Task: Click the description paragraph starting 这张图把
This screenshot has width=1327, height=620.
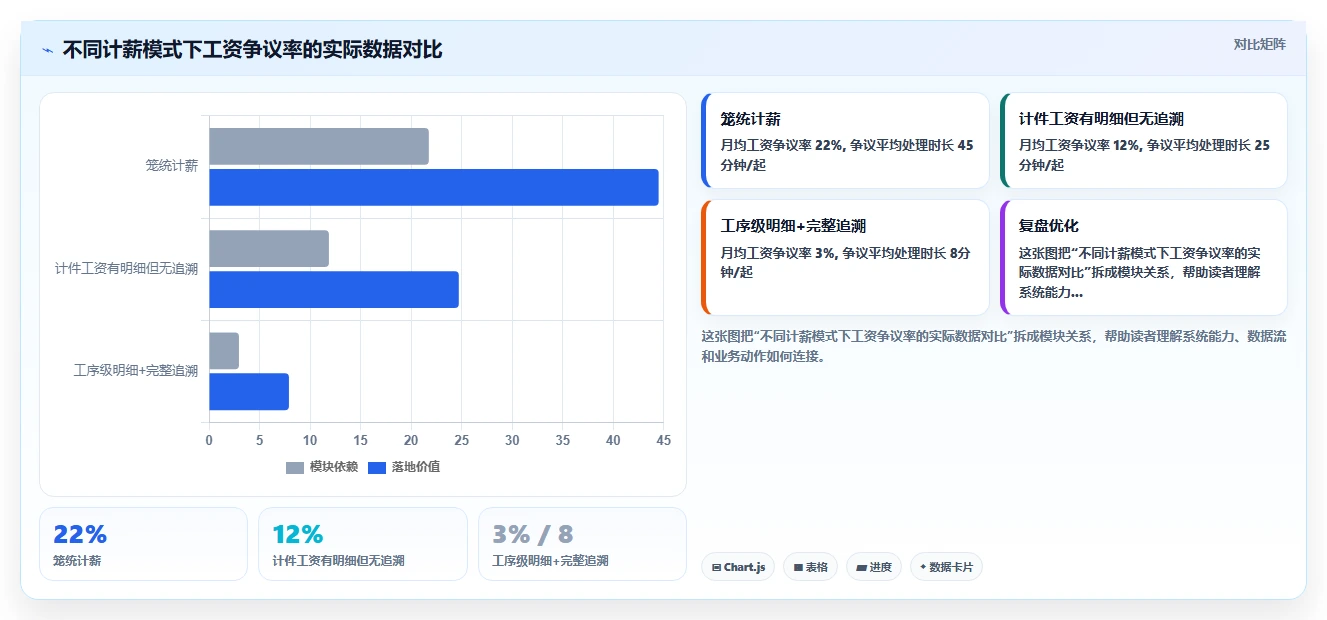Action: 994,346
